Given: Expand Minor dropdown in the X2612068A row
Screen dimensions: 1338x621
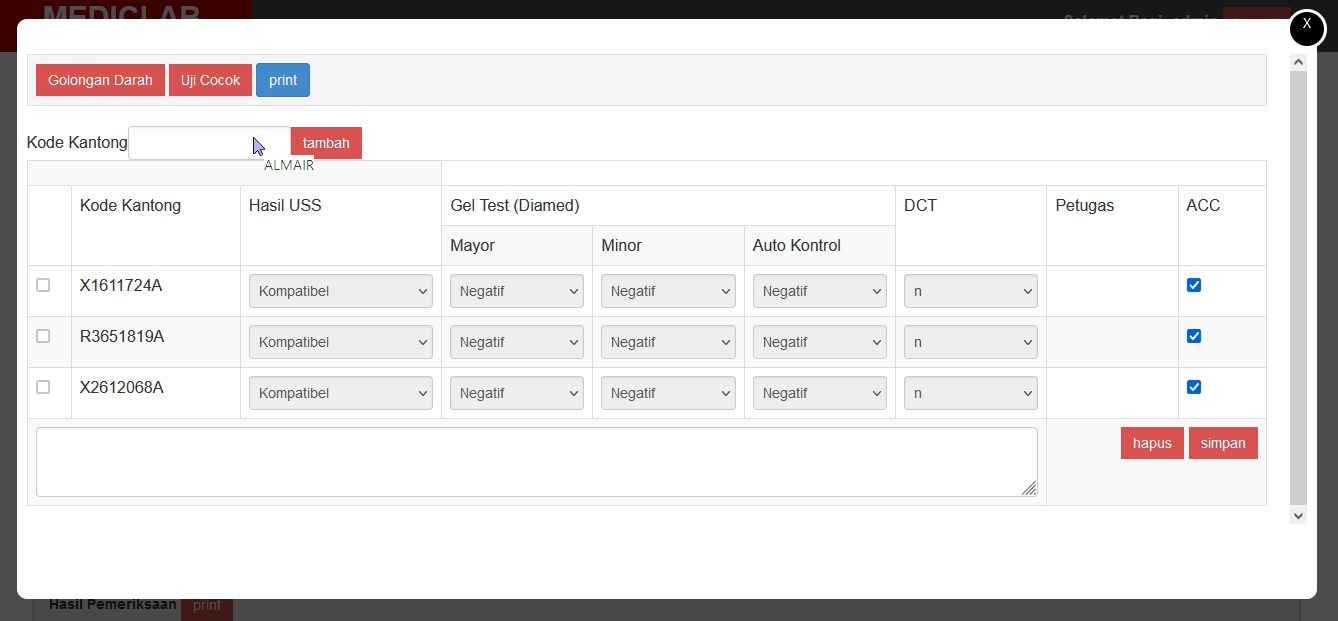Looking at the screenshot, I should (x=667, y=393).
